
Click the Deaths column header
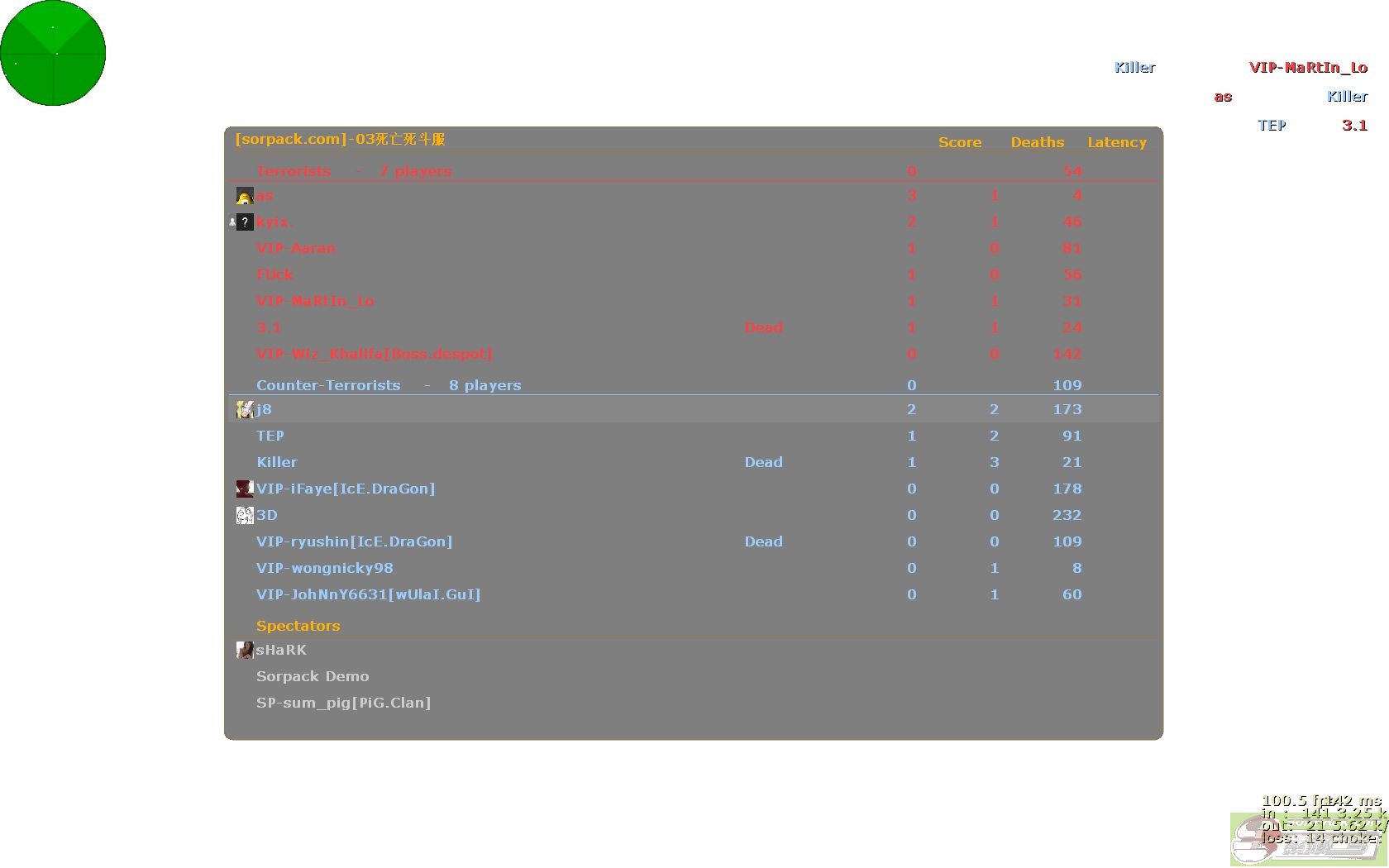tap(1037, 142)
